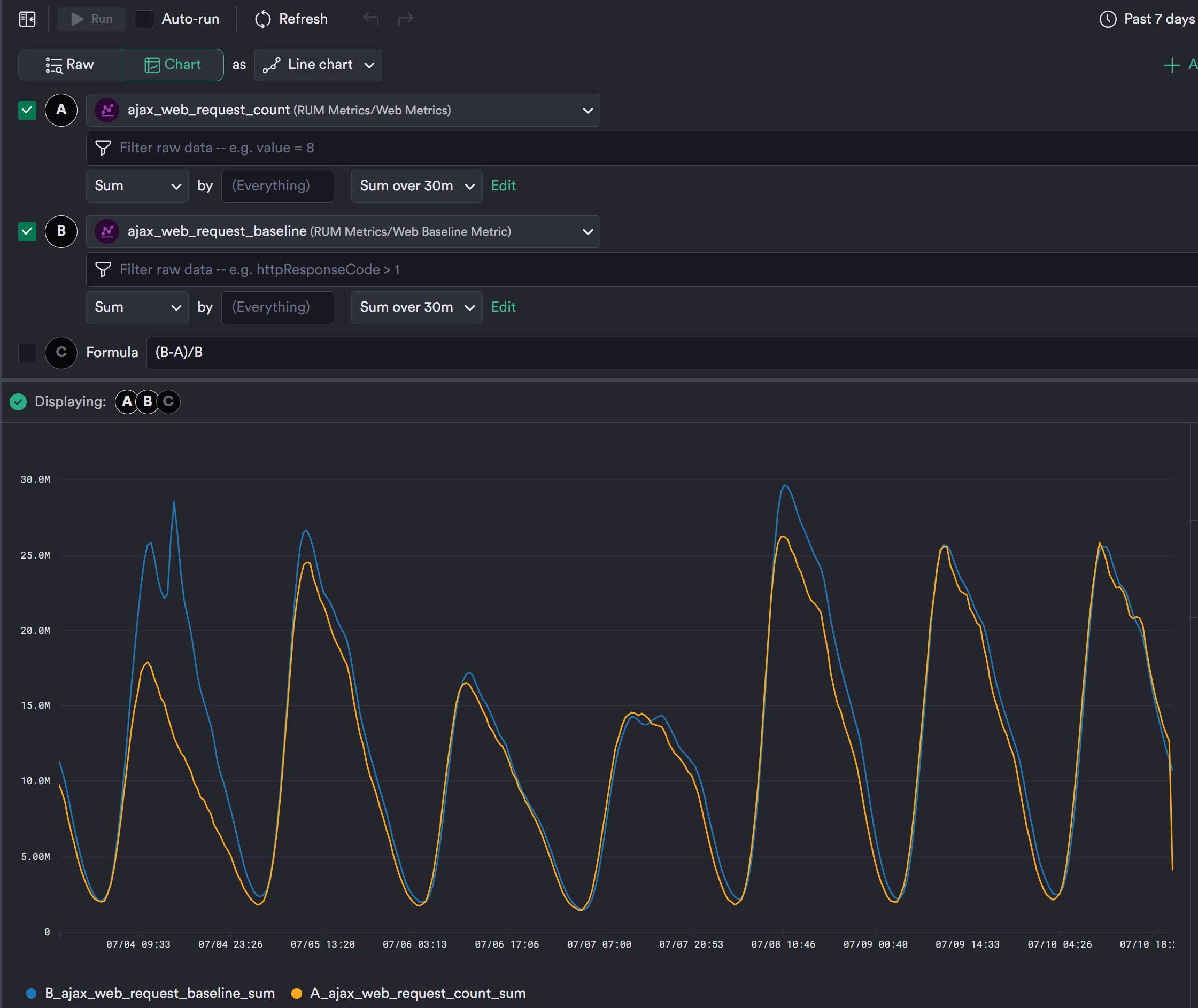Click the green plus add icon
Viewport: 1198px width, 1008px height.
tap(1171, 65)
